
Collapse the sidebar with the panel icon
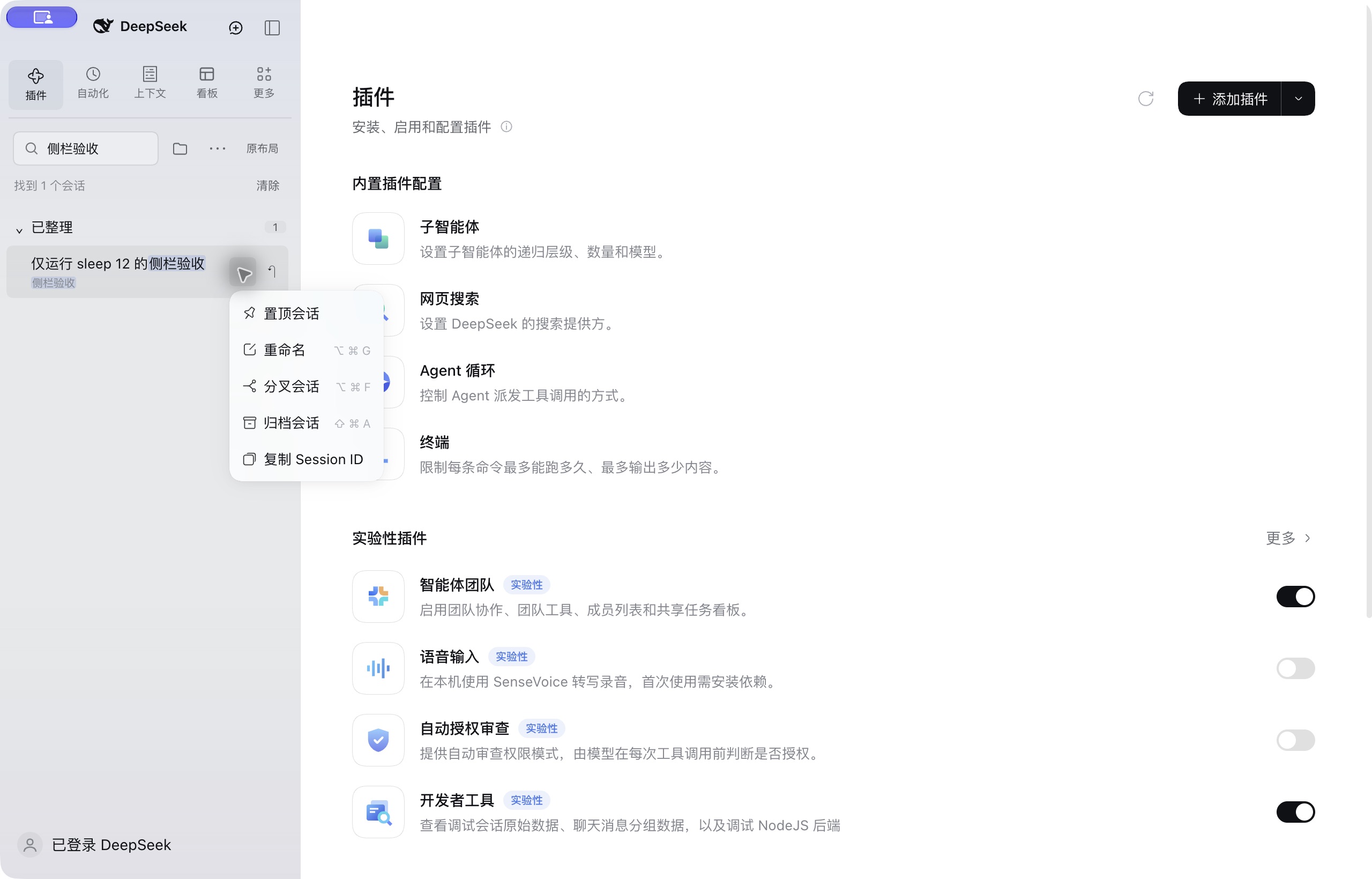pyautogui.click(x=272, y=27)
